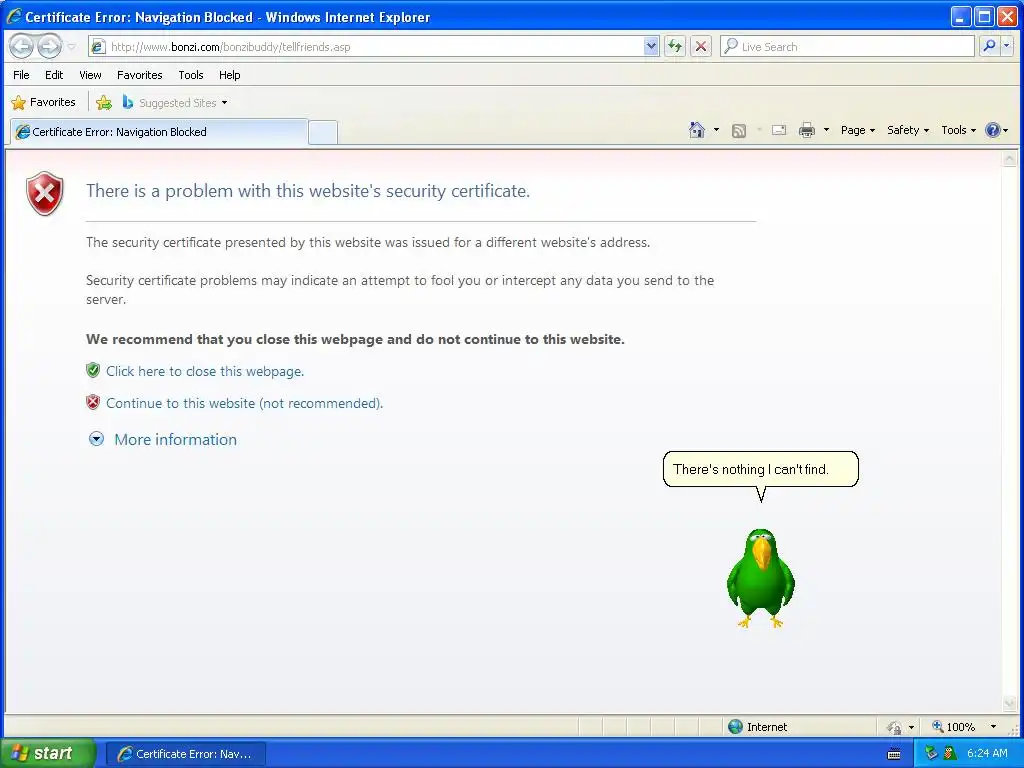This screenshot has height=768, width=1024.
Task: Open the View menu
Action: [90, 75]
